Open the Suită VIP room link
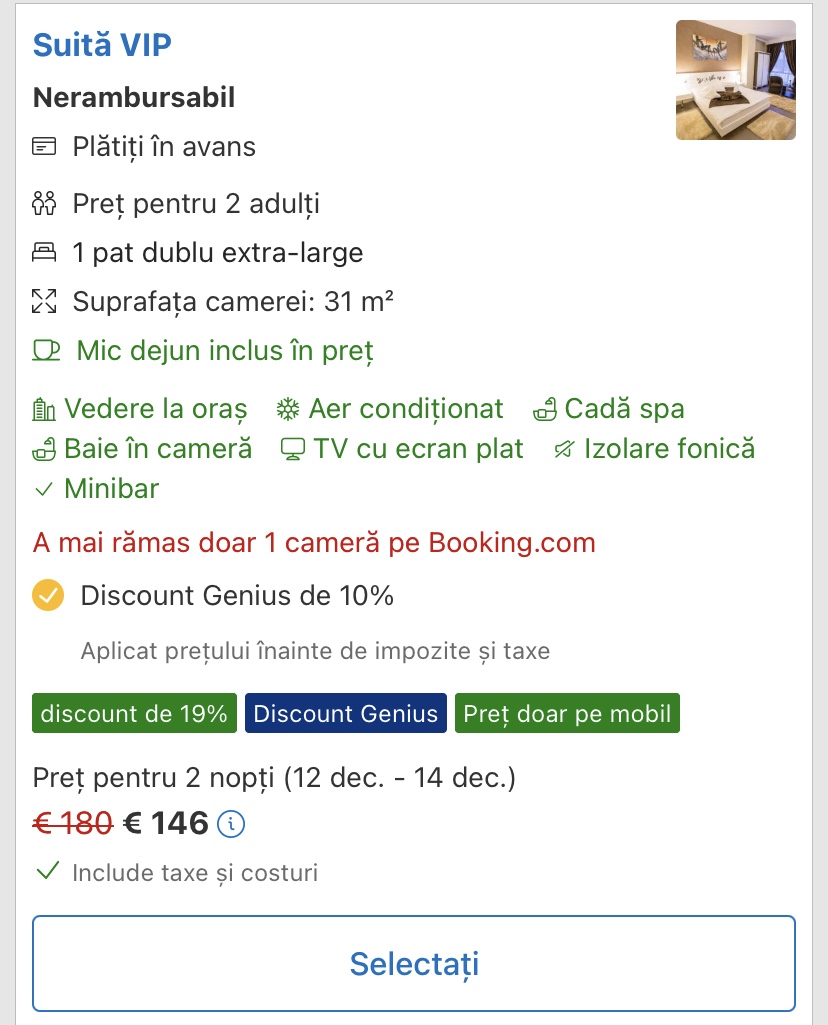 pos(102,45)
